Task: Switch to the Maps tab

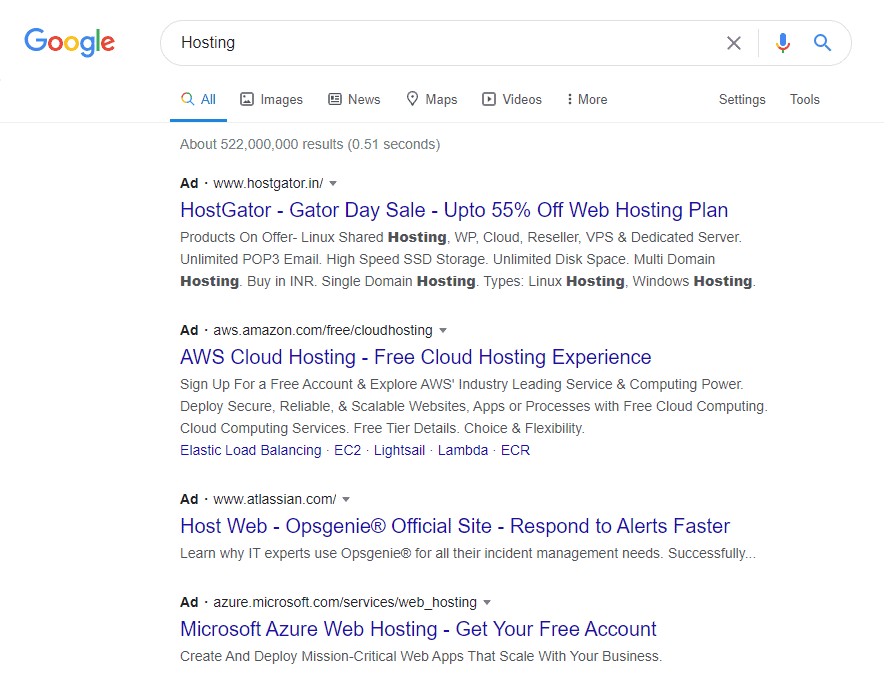Action: tap(431, 100)
